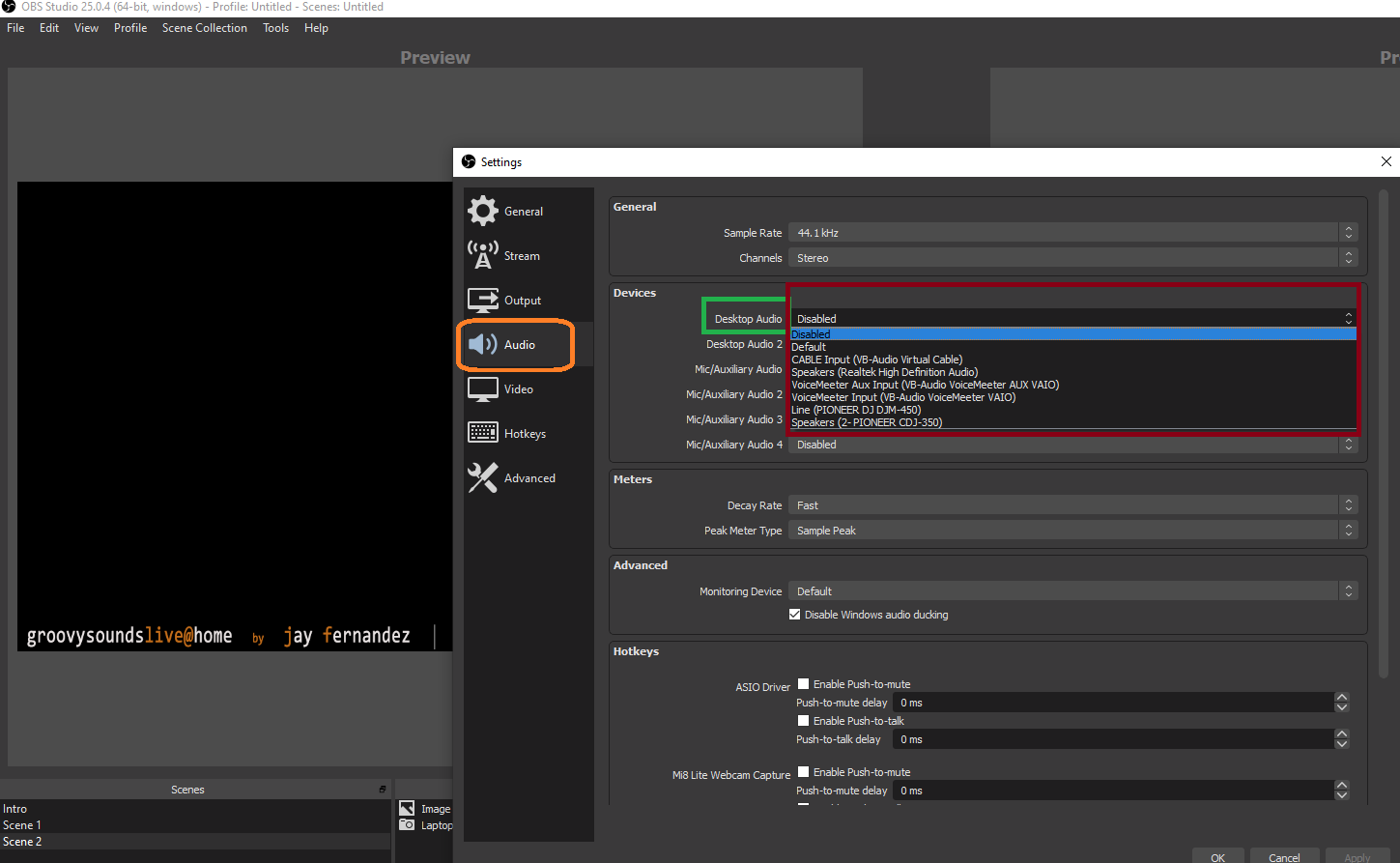This screenshot has width=1400, height=863.
Task: Open the Help menu
Action: point(316,28)
